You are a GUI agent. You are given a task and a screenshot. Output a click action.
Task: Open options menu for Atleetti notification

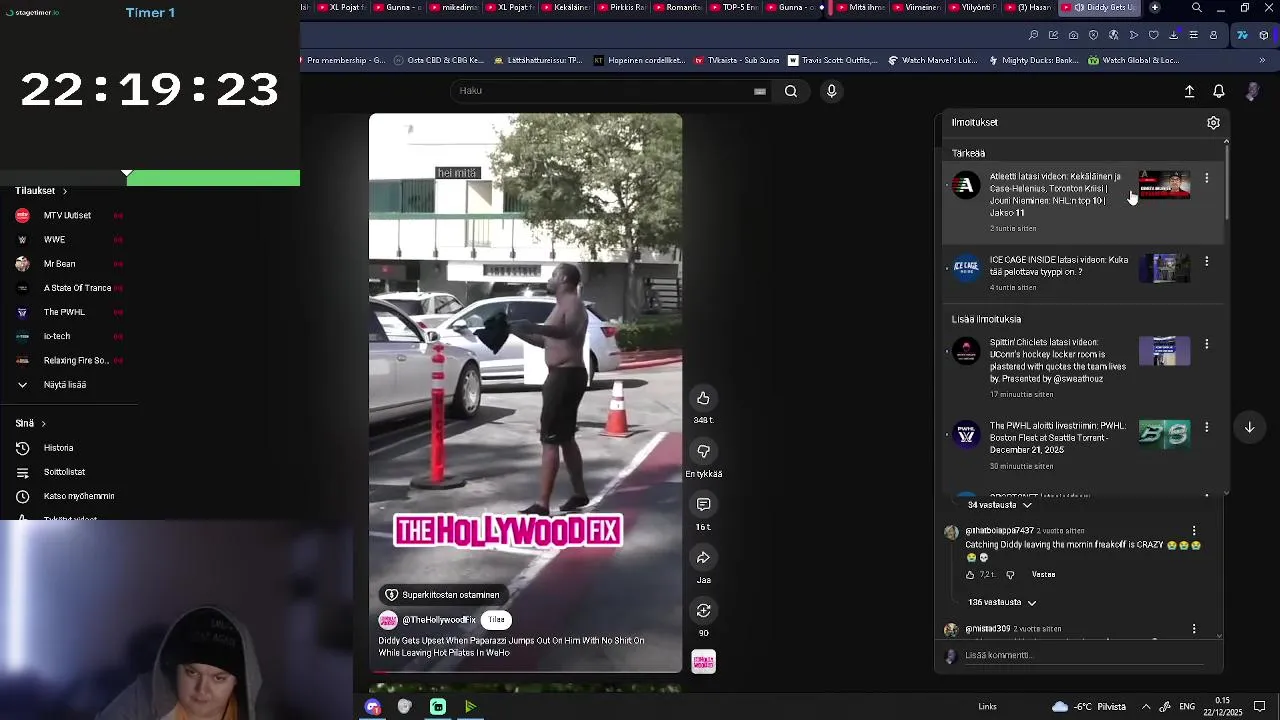[1206, 178]
